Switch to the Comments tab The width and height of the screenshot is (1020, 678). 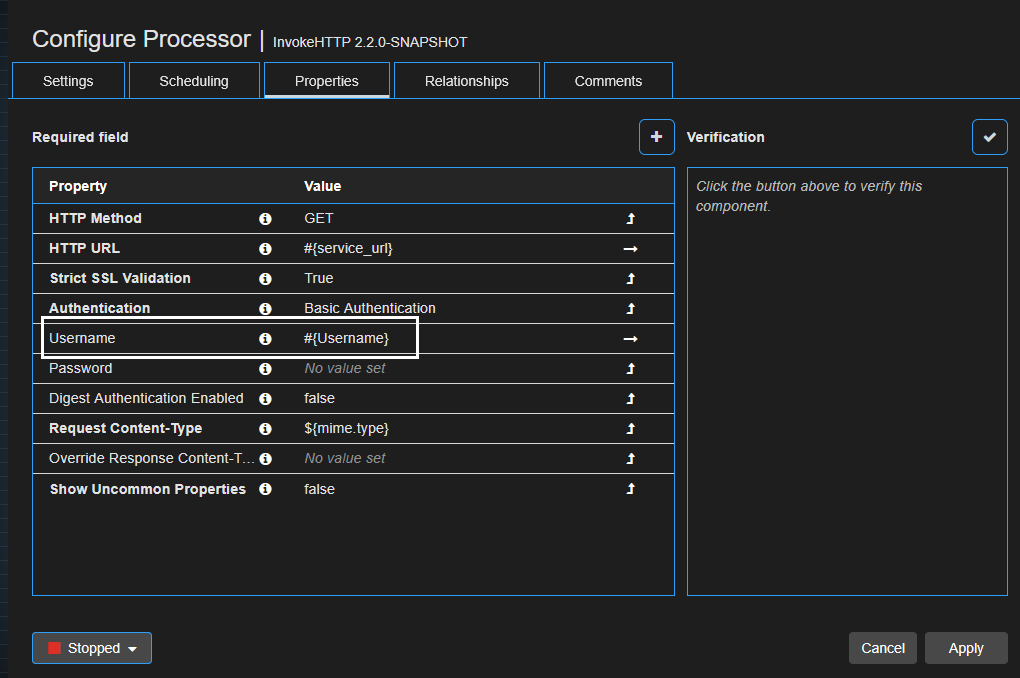click(608, 80)
